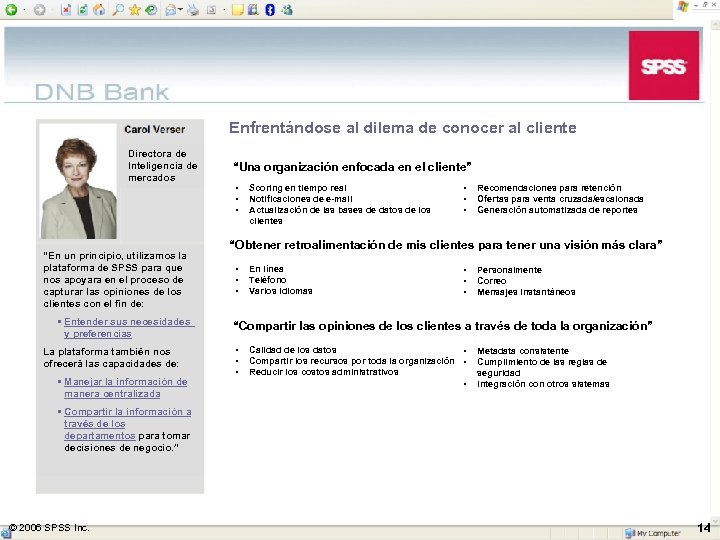Click bullet 'Generación automatizada de reportes'
The height and width of the screenshot is (540, 720).
(x=557, y=210)
